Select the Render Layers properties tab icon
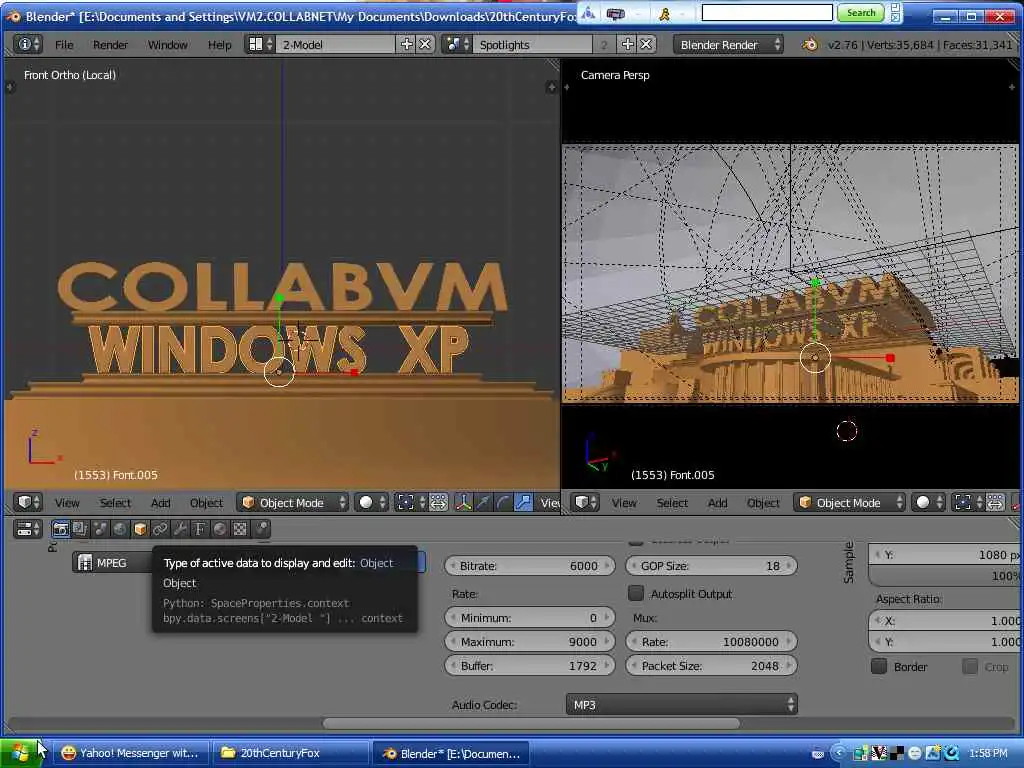Image resolution: width=1024 pixels, height=768 pixels. point(80,529)
